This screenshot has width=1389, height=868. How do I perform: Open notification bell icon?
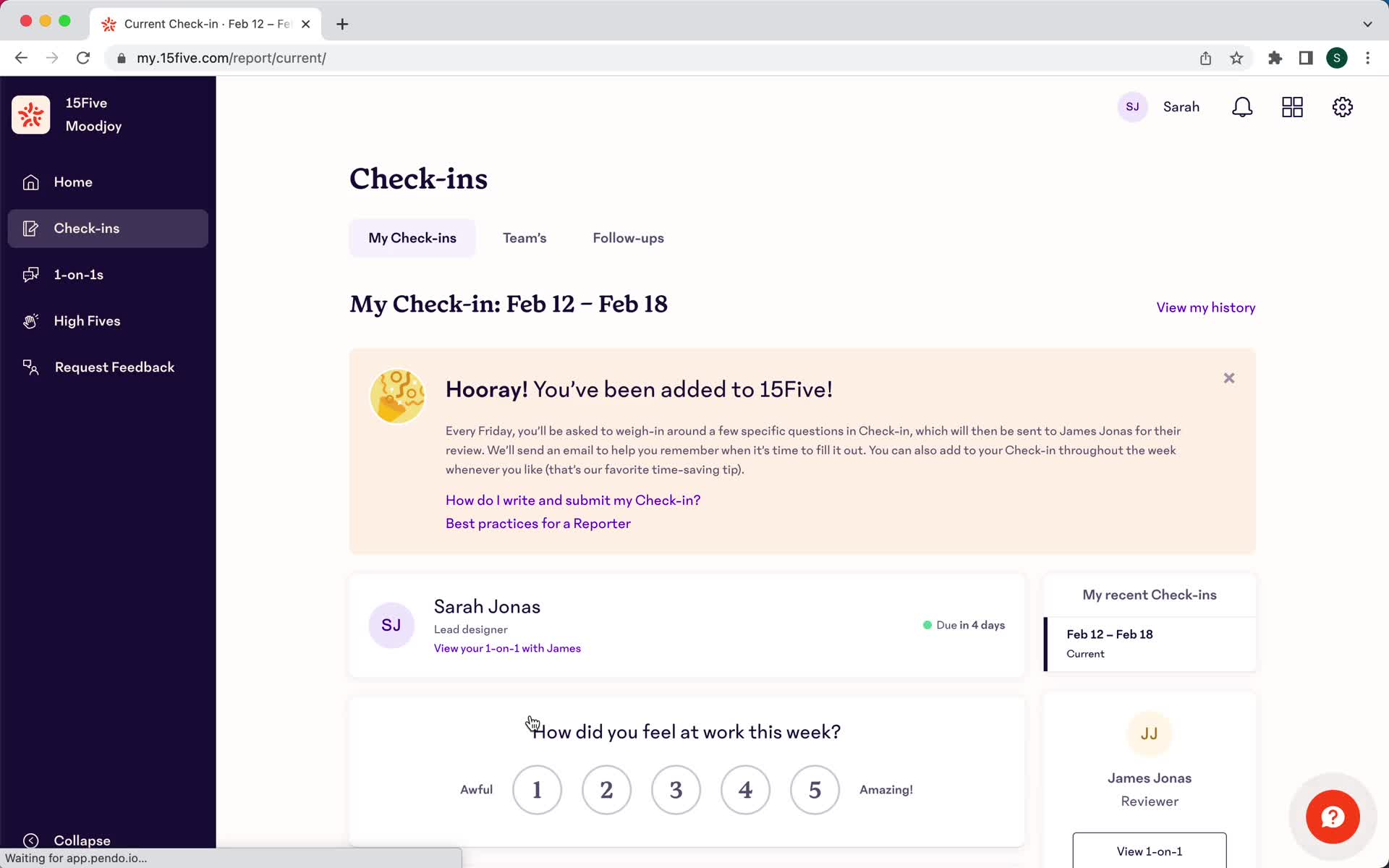pyautogui.click(x=1243, y=107)
